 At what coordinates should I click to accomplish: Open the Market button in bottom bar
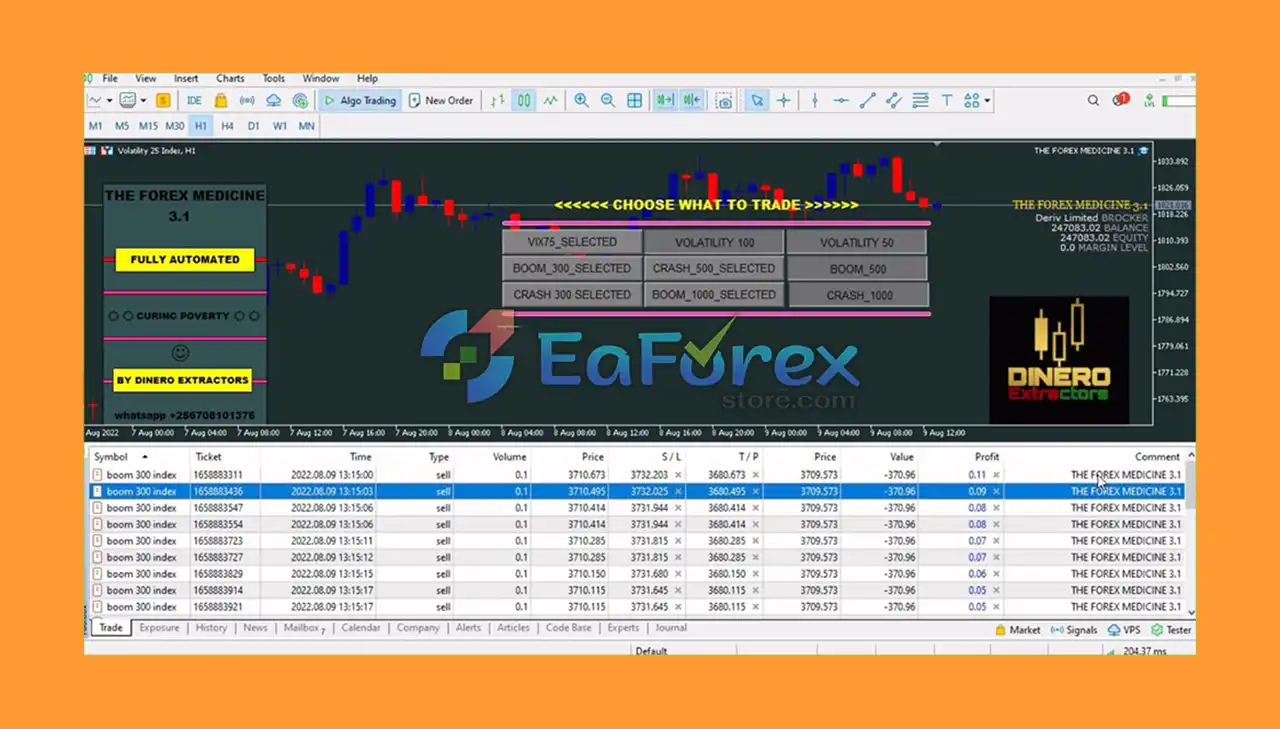point(1018,630)
